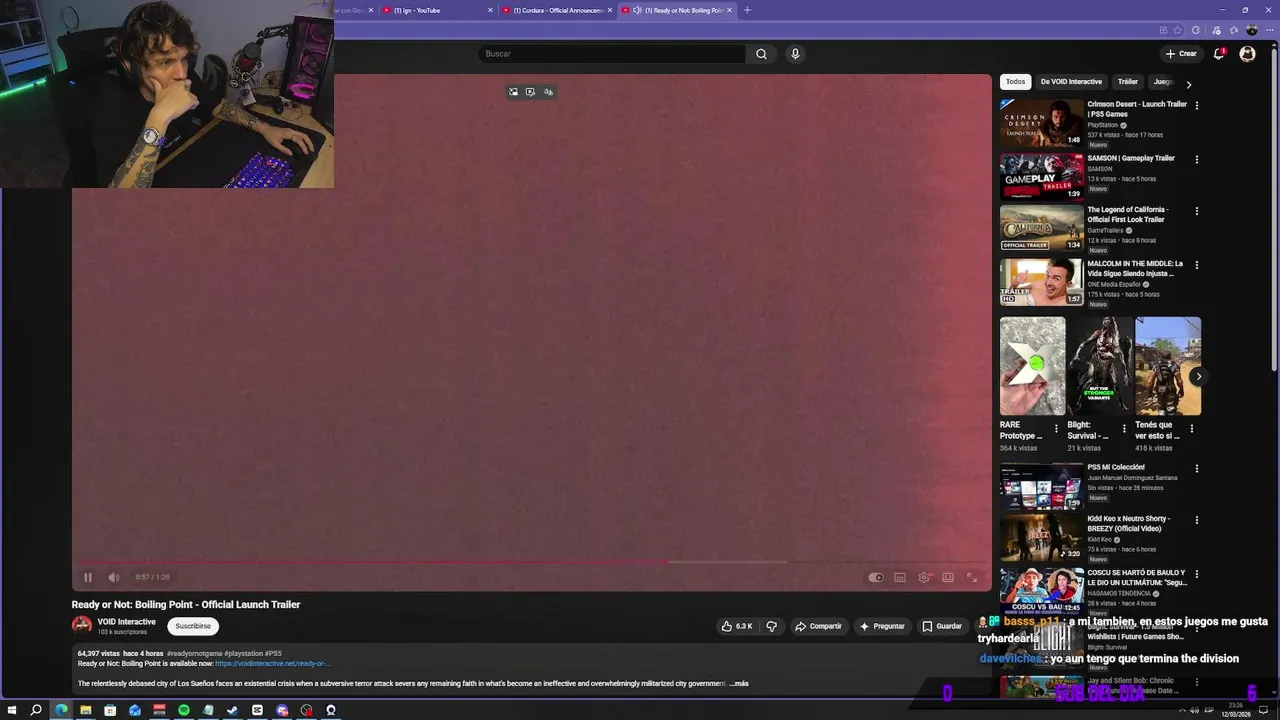Image resolution: width=1280 pixels, height=720 pixels.
Task: Focus the Buscar search field
Action: click(610, 54)
